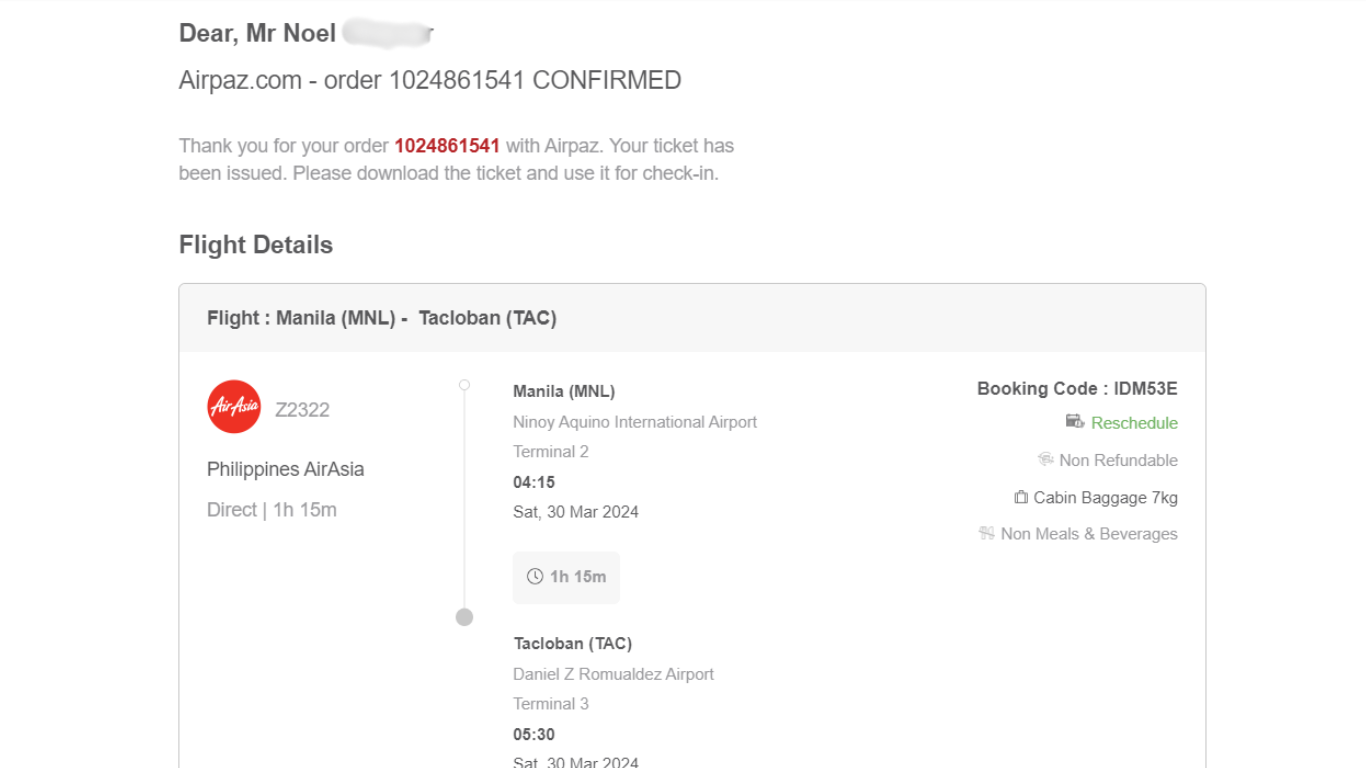
Task: Click the clock icon in duration badge
Action: pos(535,577)
